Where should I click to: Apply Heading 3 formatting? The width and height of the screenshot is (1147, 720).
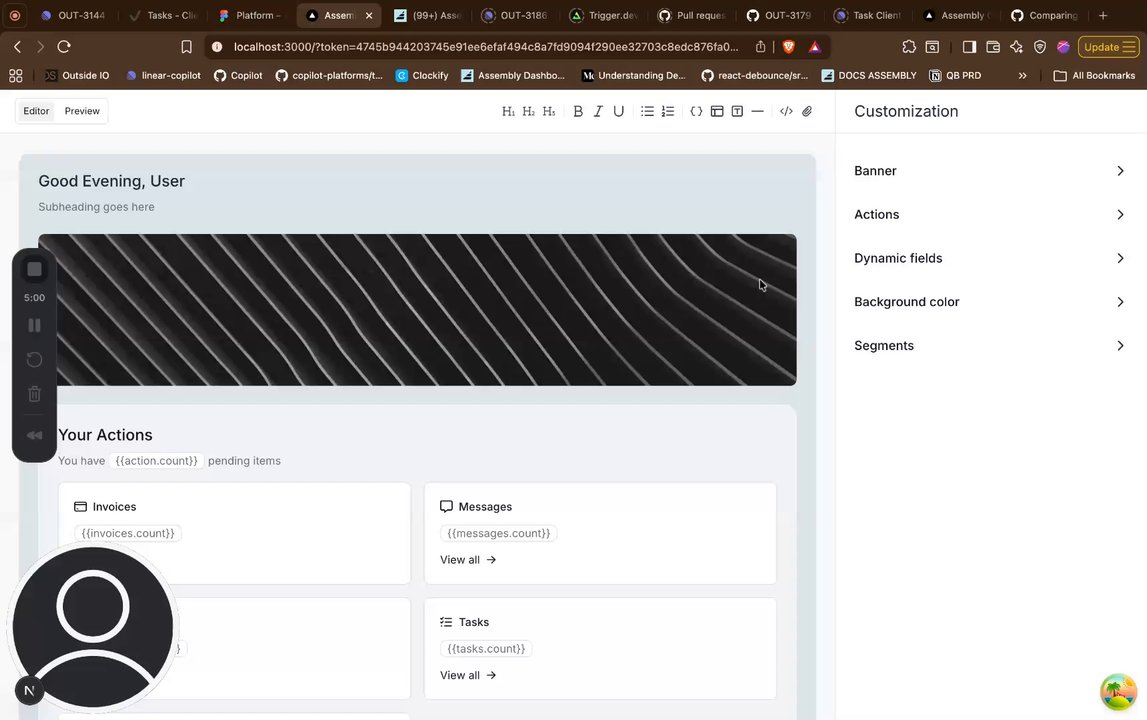(549, 111)
